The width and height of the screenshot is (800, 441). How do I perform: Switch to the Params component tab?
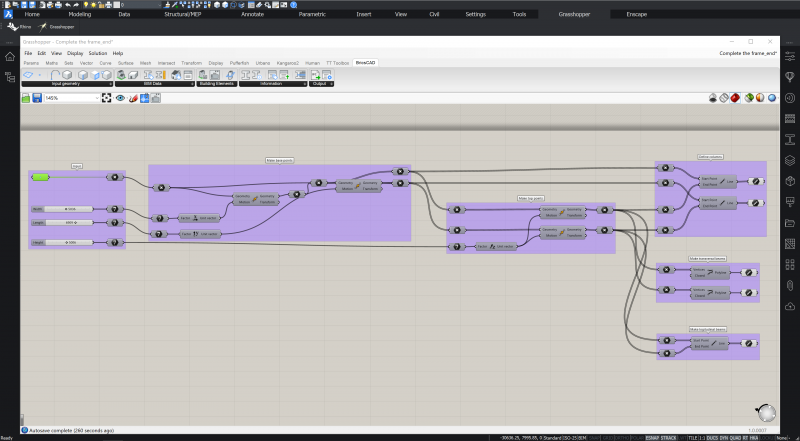point(31,63)
